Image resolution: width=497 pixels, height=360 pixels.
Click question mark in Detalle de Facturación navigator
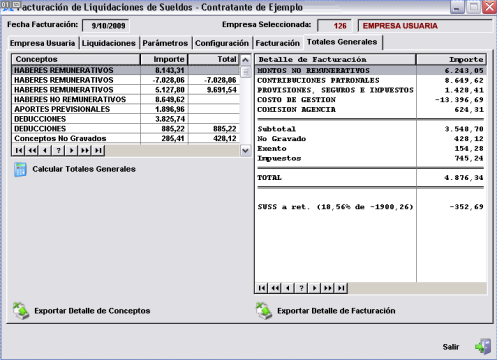pyautogui.click(x=301, y=288)
